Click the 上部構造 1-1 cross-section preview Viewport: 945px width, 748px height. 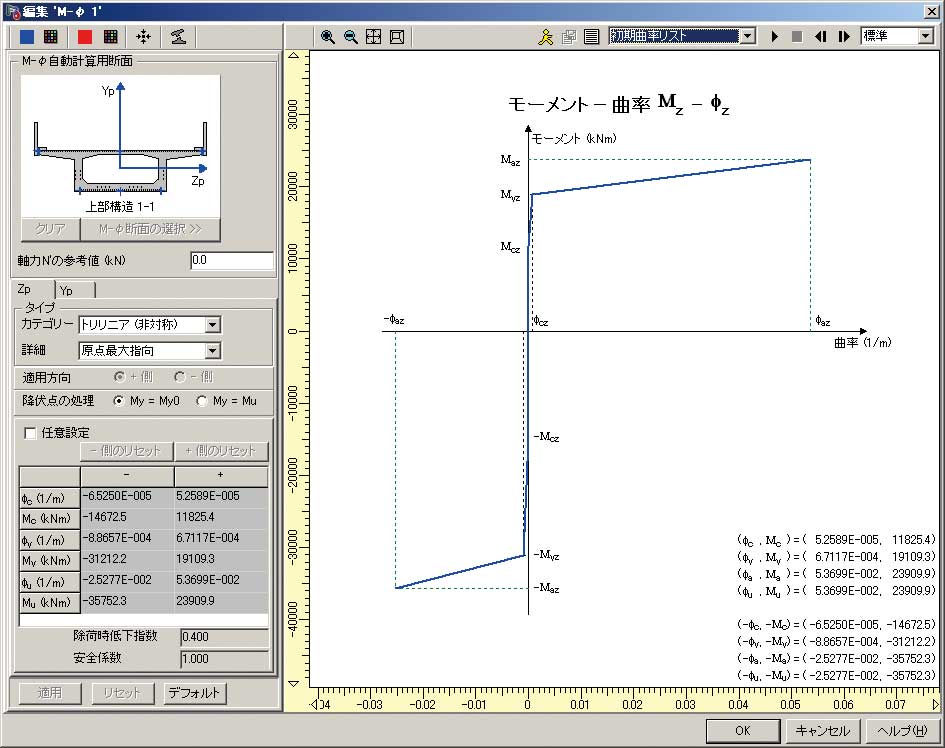point(121,146)
